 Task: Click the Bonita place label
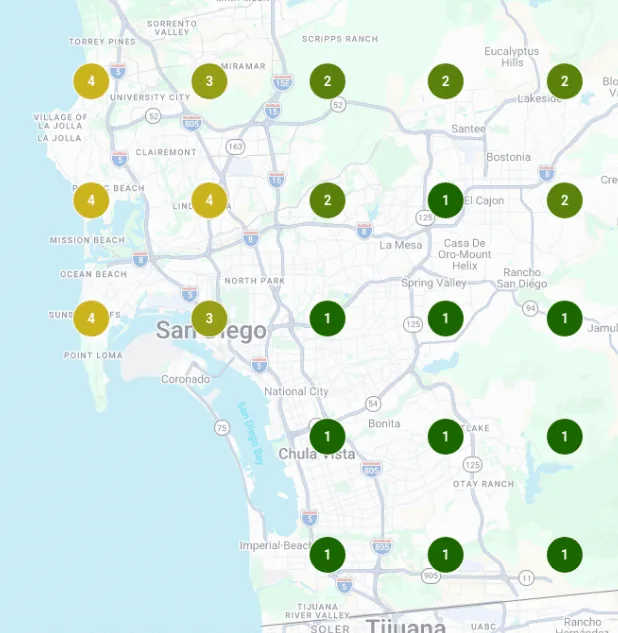384,423
